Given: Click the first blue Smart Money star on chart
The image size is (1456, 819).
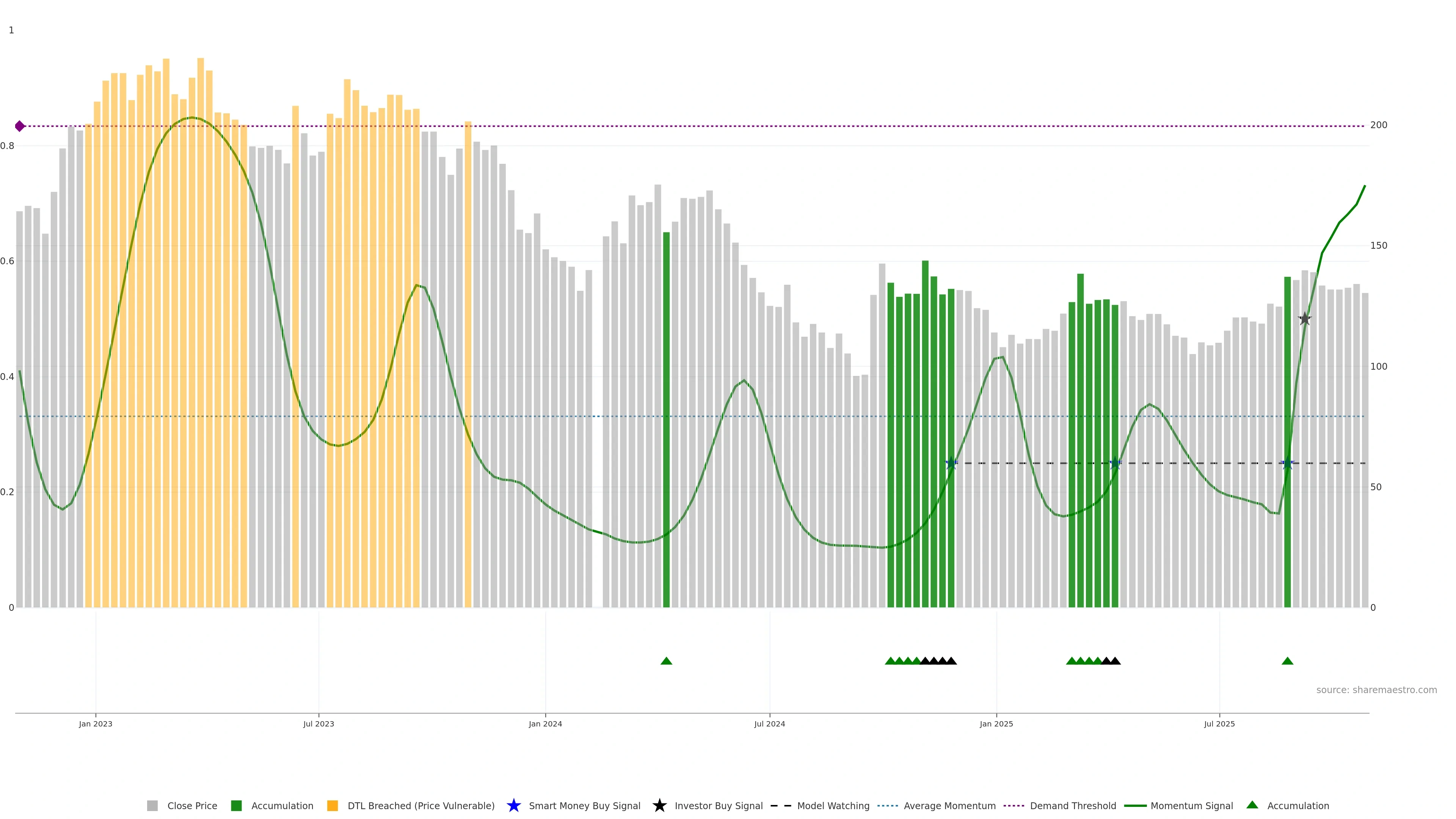Looking at the screenshot, I should 951,463.
